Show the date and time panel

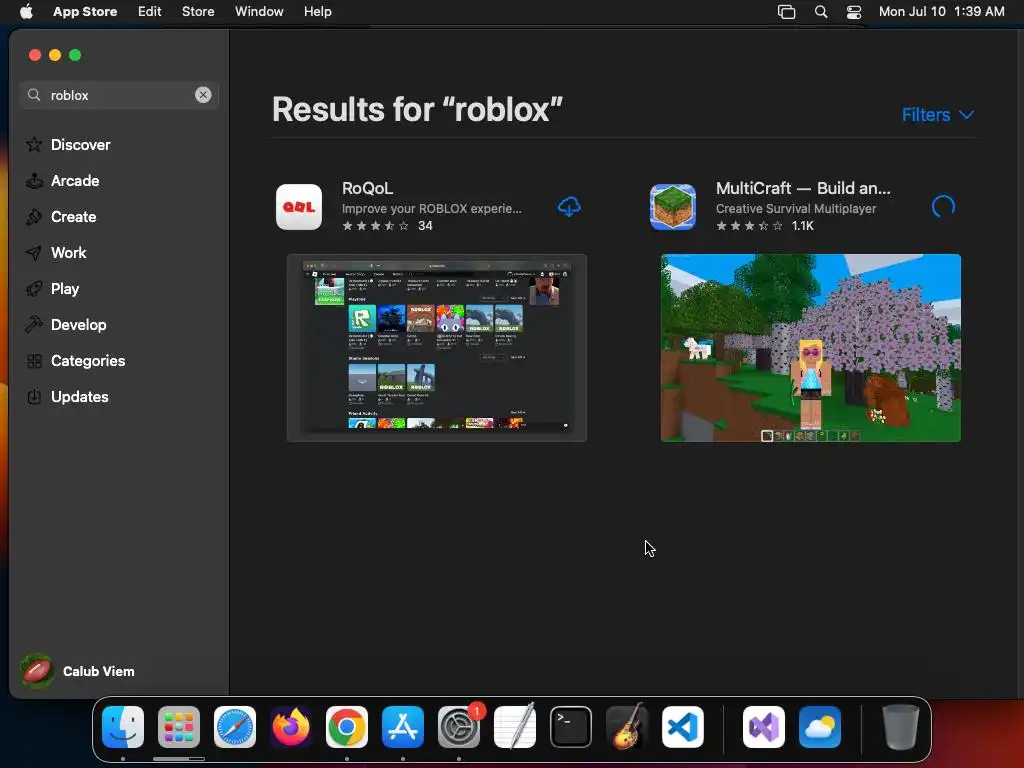(x=941, y=12)
